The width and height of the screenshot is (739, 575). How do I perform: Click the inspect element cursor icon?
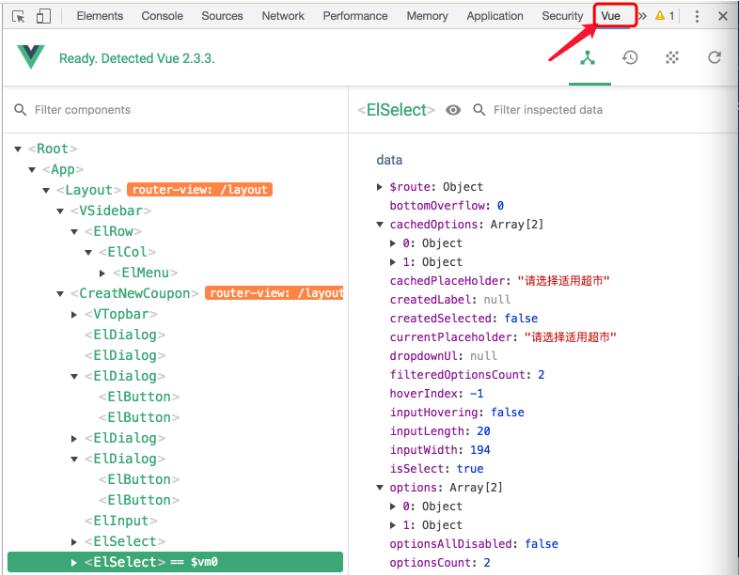(x=18, y=16)
